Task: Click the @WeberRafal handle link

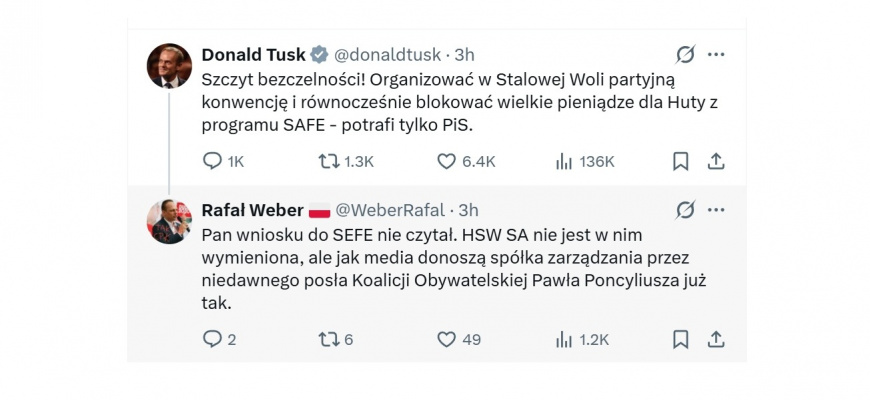Action: pyautogui.click(x=391, y=210)
